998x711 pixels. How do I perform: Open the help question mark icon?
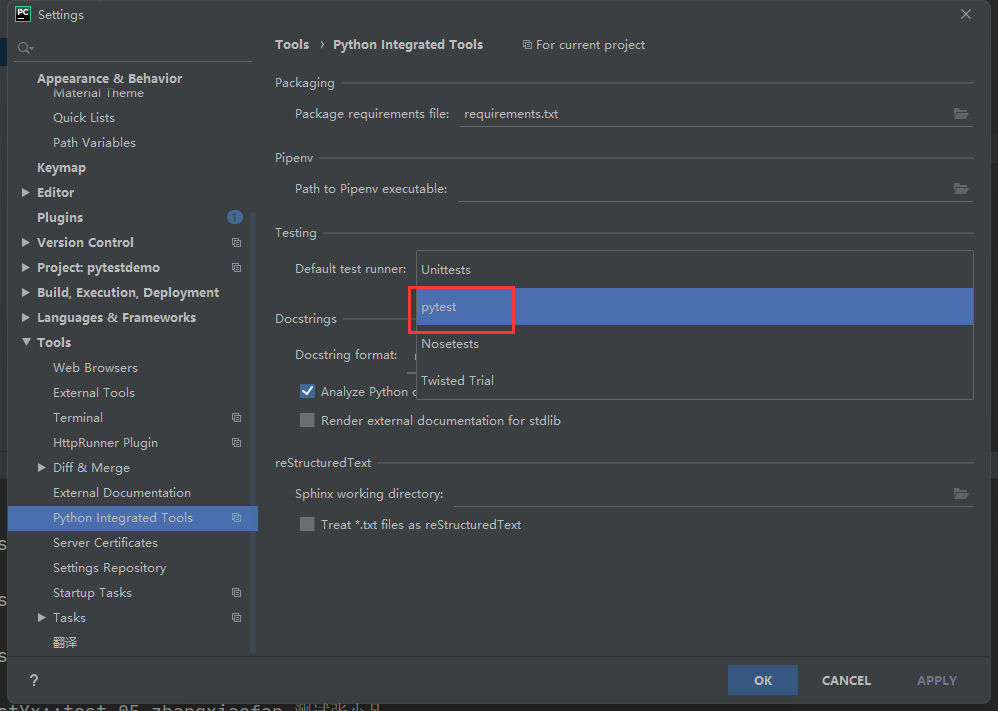[34, 680]
